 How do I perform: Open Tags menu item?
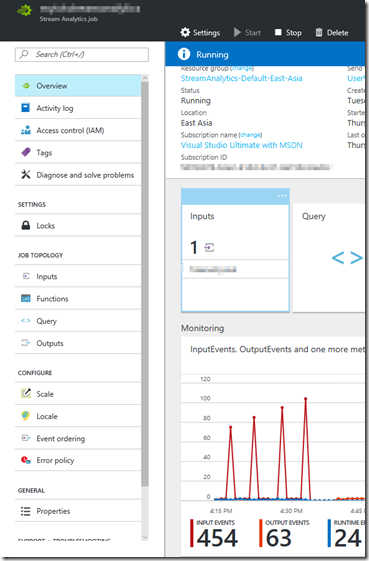coord(78,152)
